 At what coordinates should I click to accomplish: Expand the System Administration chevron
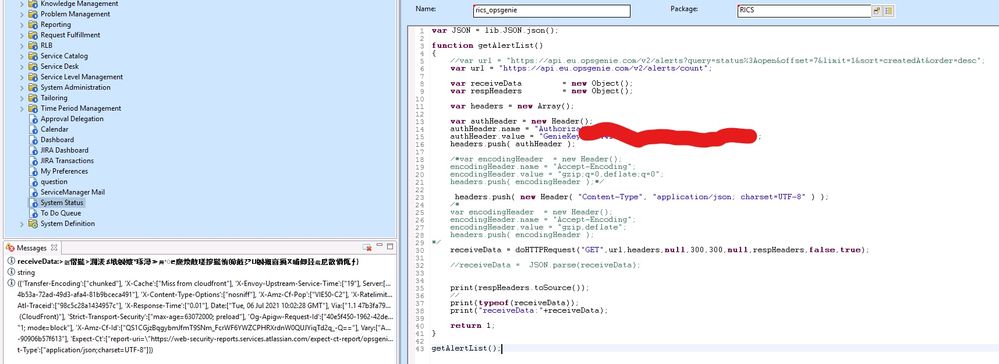click(x=22, y=87)
